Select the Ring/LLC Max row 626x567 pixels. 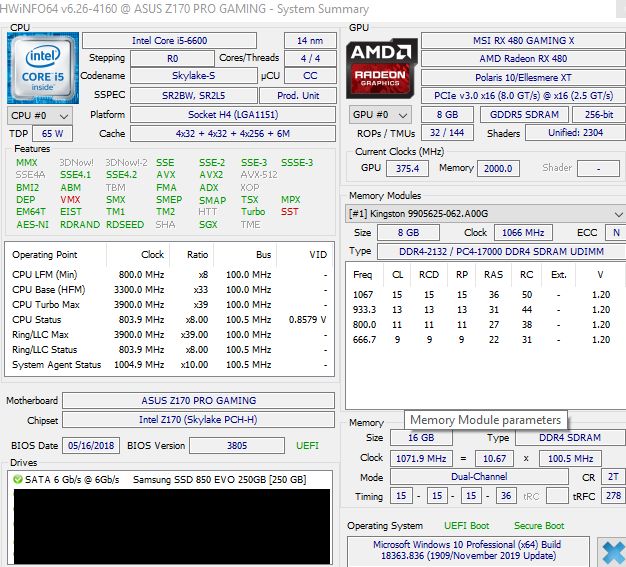[169, 335]
